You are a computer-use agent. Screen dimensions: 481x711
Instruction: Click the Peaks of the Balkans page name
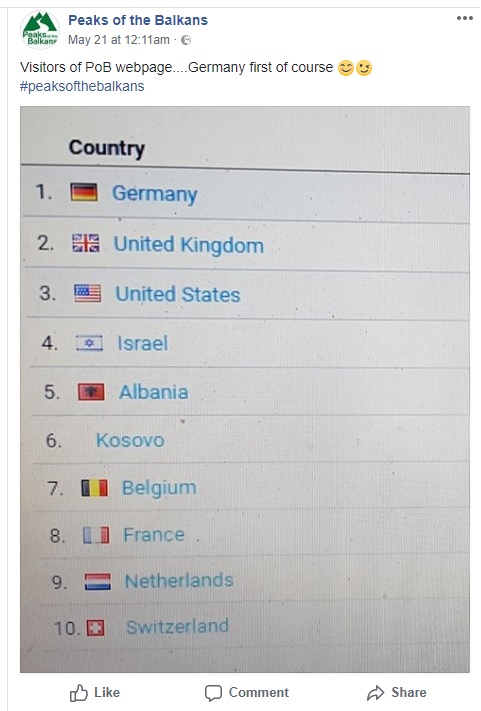(x=138, y=20)
